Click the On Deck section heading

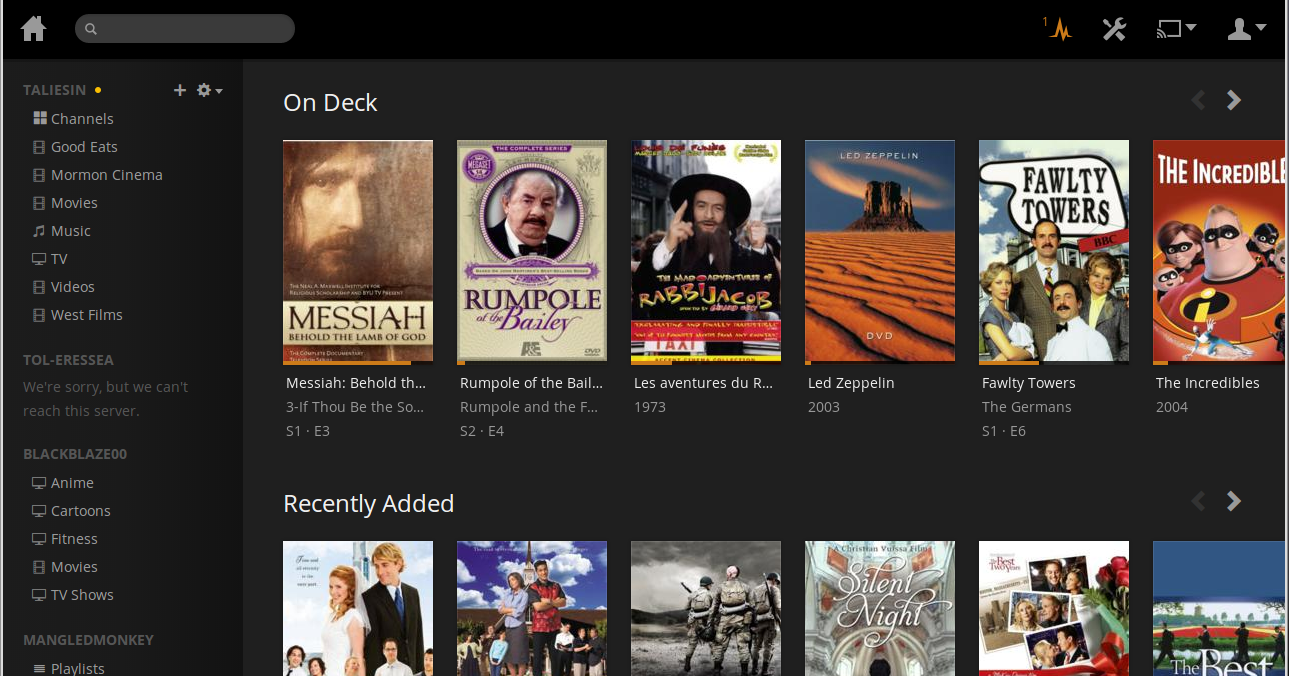(x=330, y=102)
